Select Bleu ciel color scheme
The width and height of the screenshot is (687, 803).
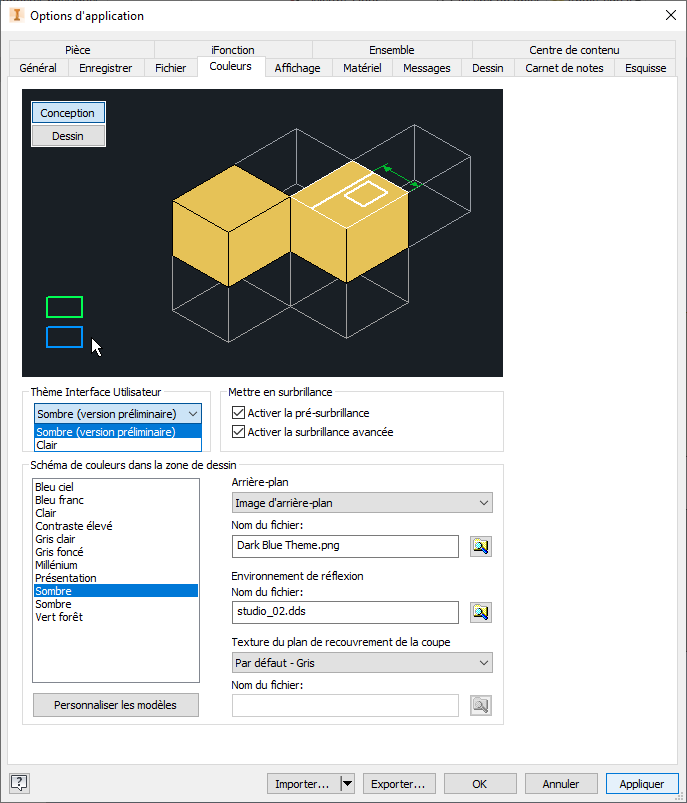tap(116, 487)
